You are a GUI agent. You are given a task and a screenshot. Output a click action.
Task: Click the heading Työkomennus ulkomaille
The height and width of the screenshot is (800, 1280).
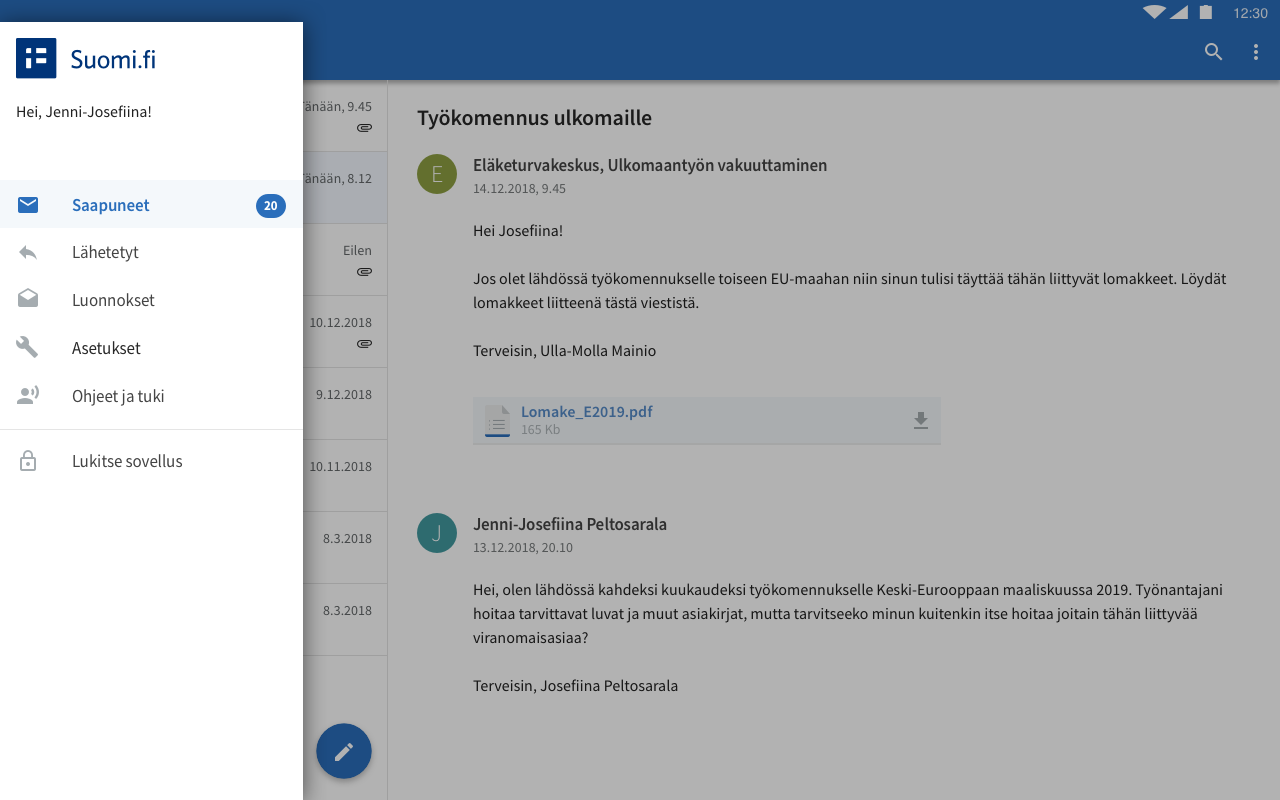534,118
